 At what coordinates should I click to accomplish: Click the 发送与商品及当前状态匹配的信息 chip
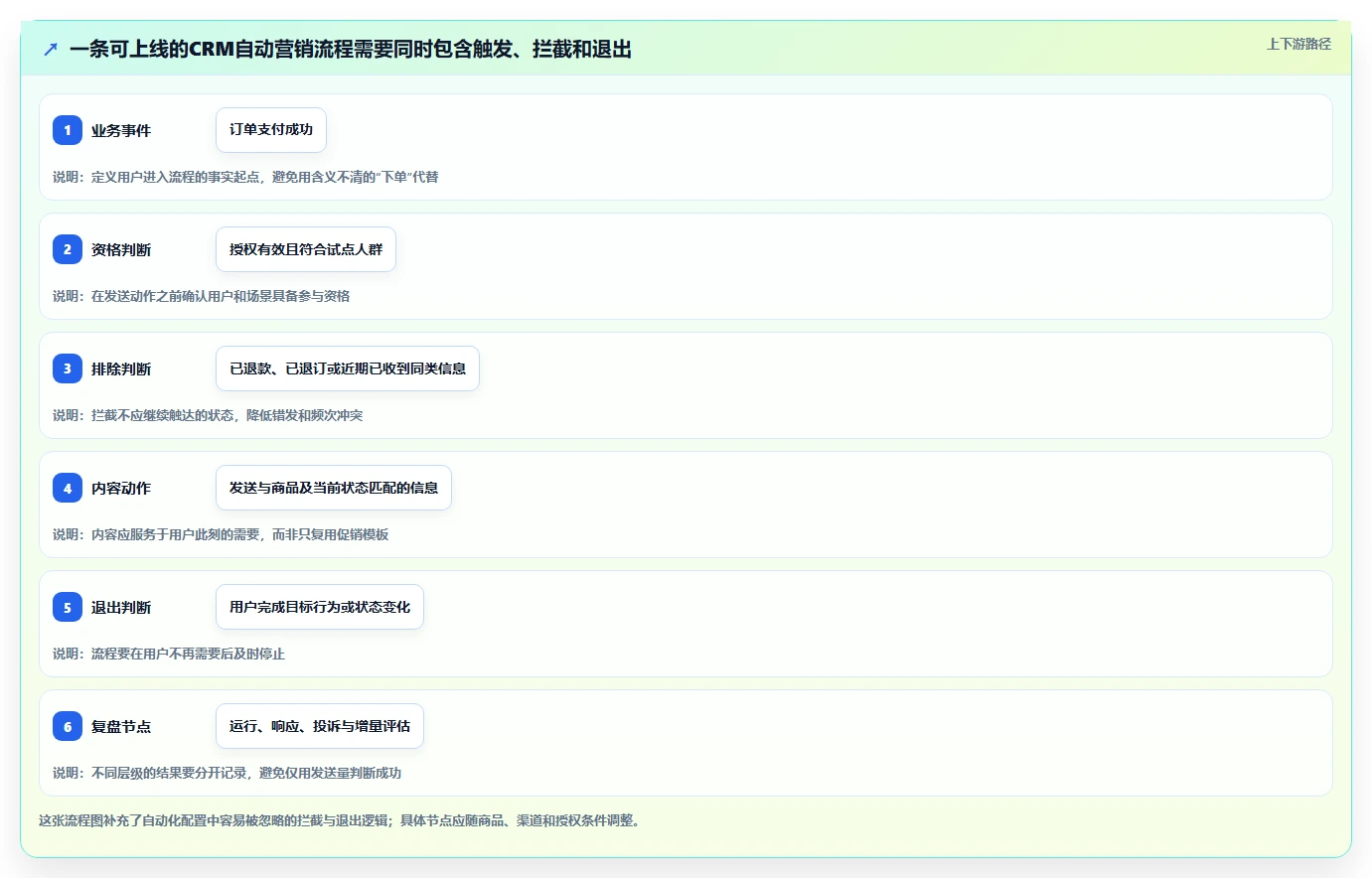(334, 488)
